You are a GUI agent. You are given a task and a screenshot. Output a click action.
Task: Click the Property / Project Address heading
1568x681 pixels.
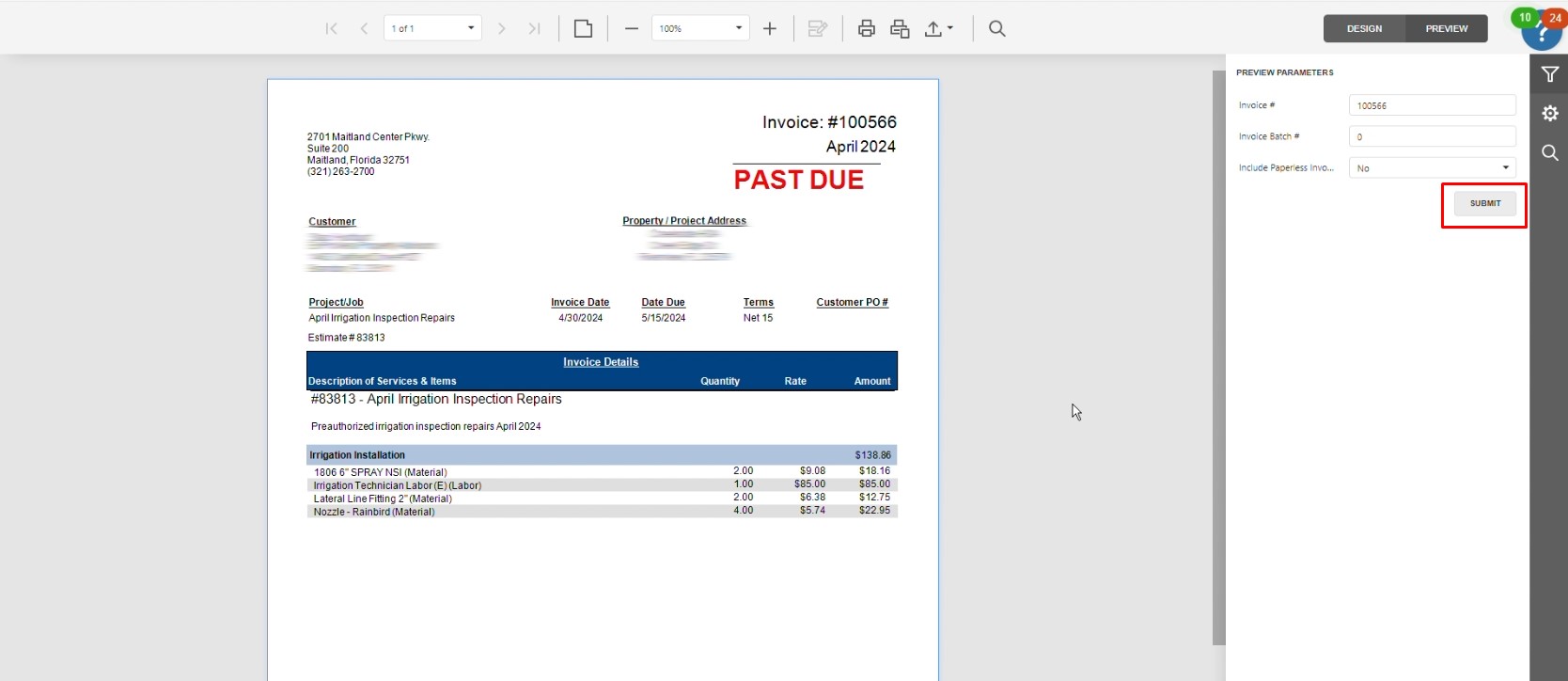coord(684,221)
